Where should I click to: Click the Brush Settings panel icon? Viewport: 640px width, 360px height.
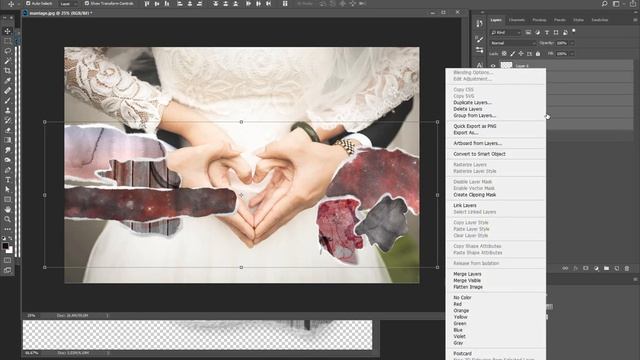pos(480,40)
